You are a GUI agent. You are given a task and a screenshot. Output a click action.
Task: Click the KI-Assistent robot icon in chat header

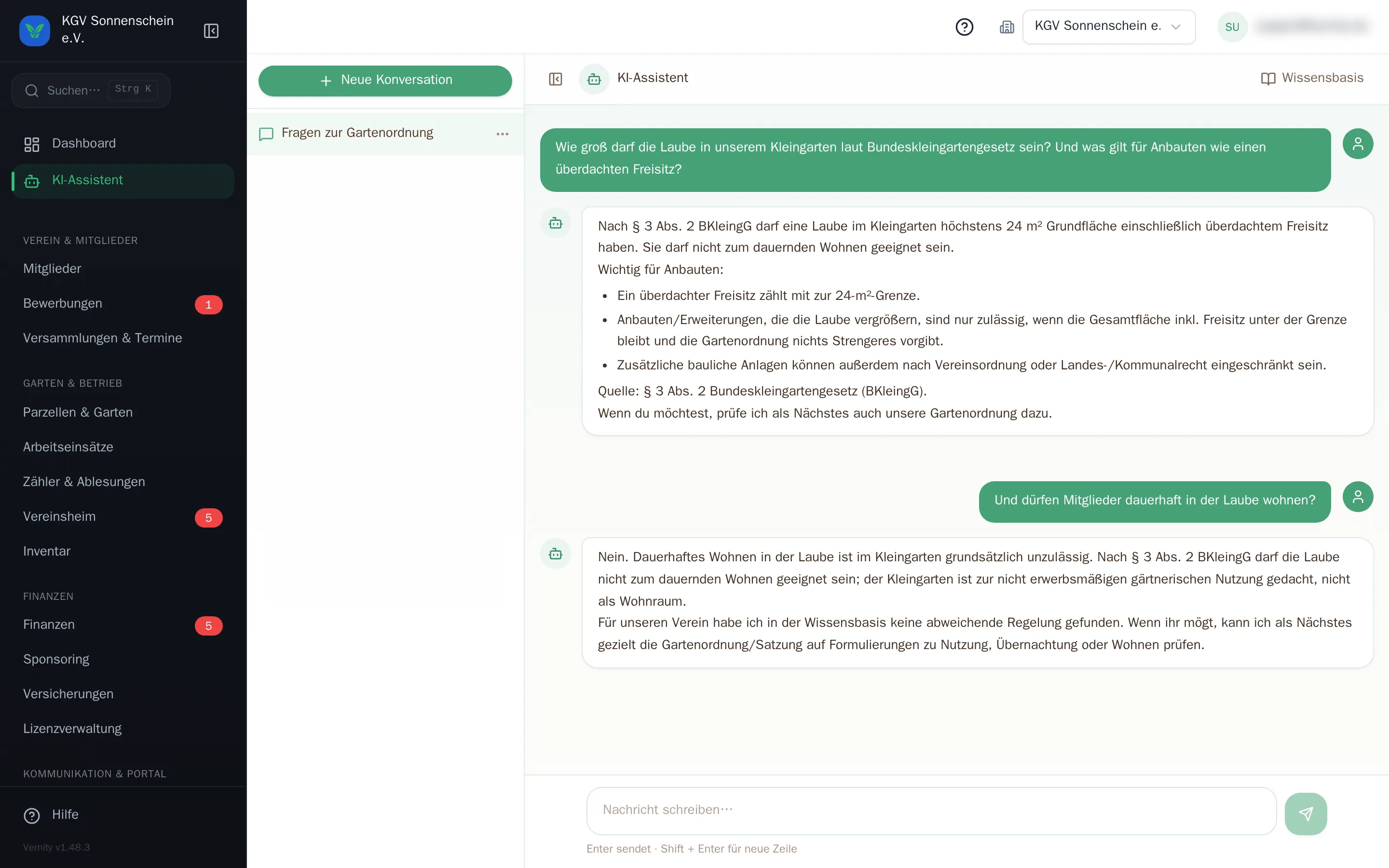tap(594, 79)
